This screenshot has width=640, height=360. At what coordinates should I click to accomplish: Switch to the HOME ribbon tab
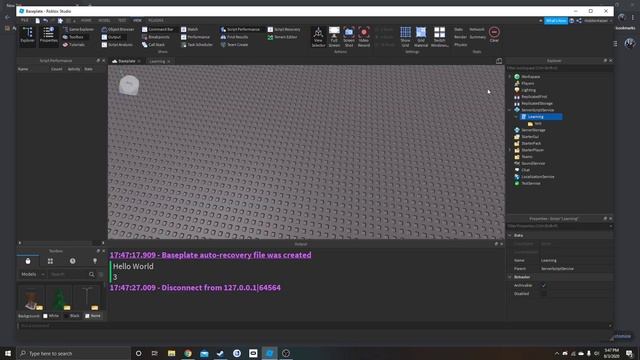[x=86, y=20]
